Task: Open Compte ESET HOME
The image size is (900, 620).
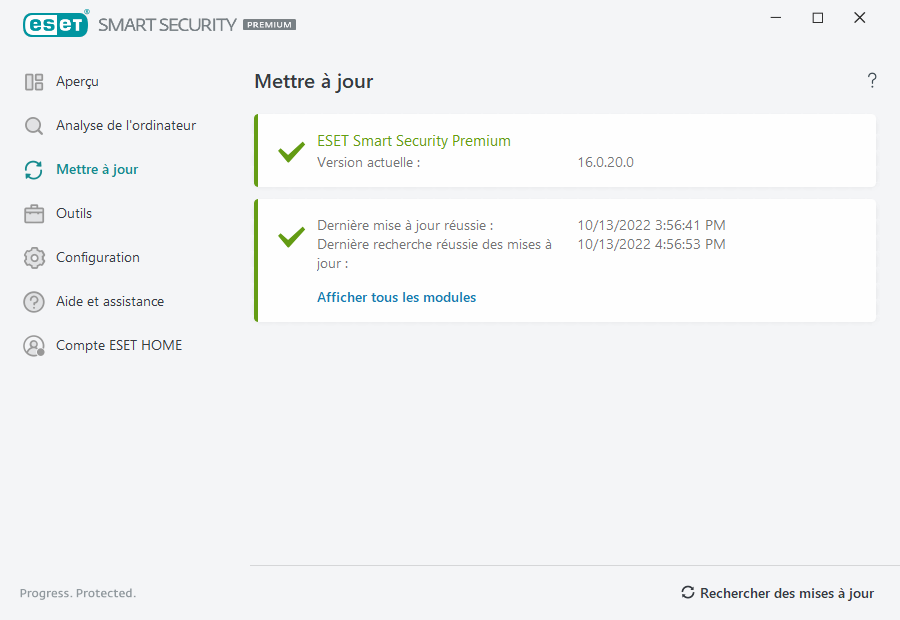Action: (119, 346)
